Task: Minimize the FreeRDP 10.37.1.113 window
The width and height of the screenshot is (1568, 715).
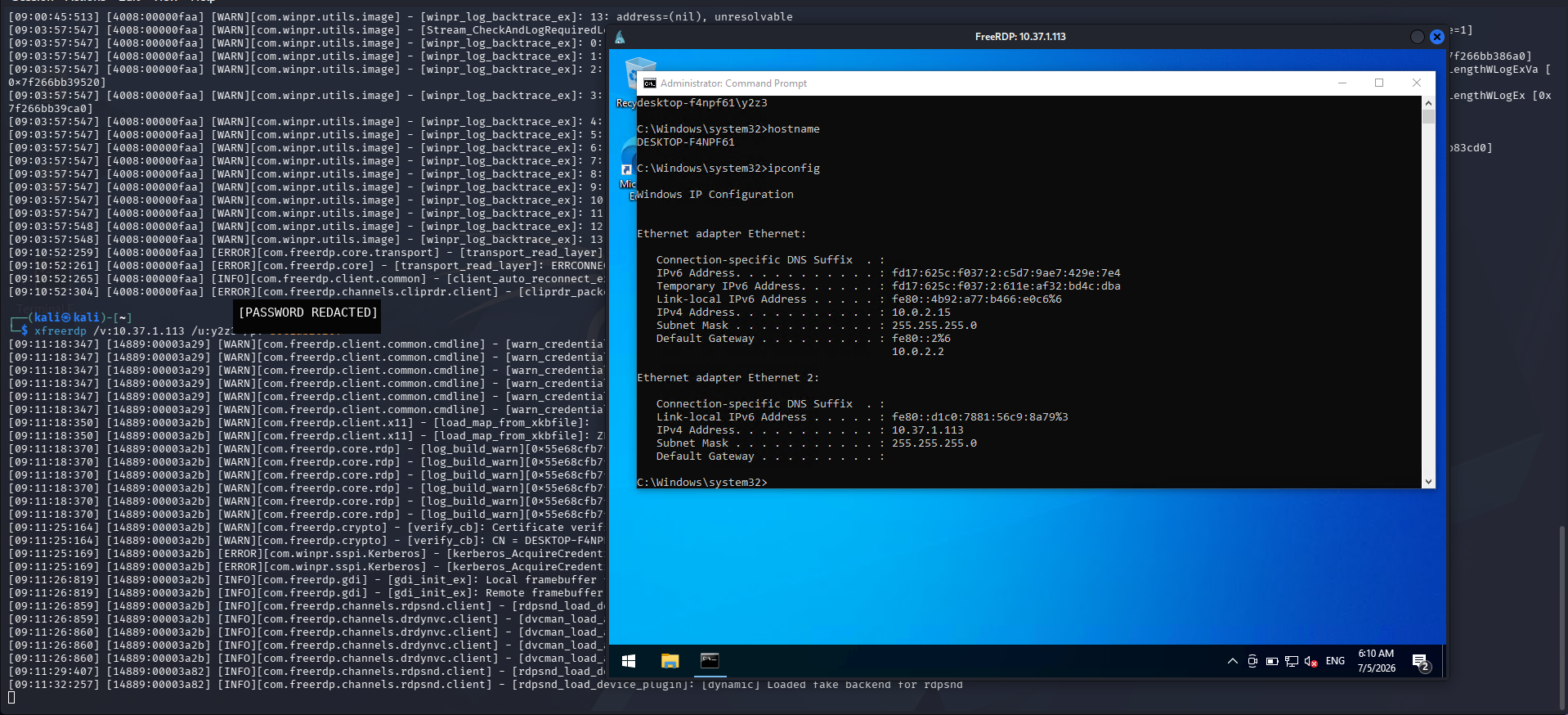Action: (x=1418, y=37)
